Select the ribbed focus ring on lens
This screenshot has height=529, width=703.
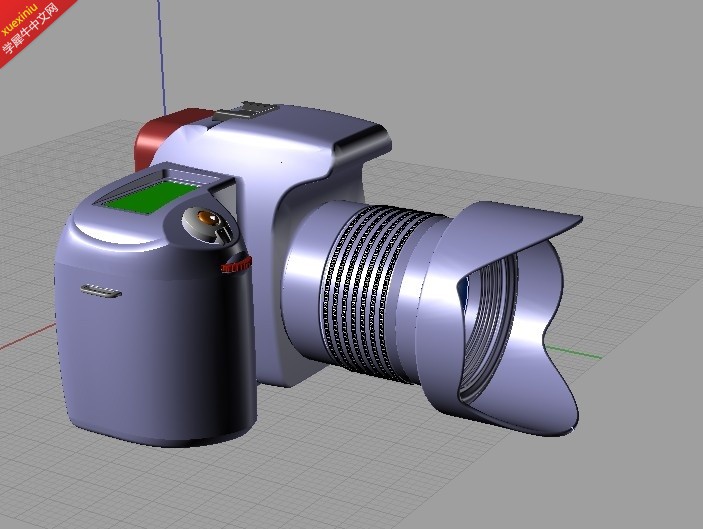coord(377,294)
